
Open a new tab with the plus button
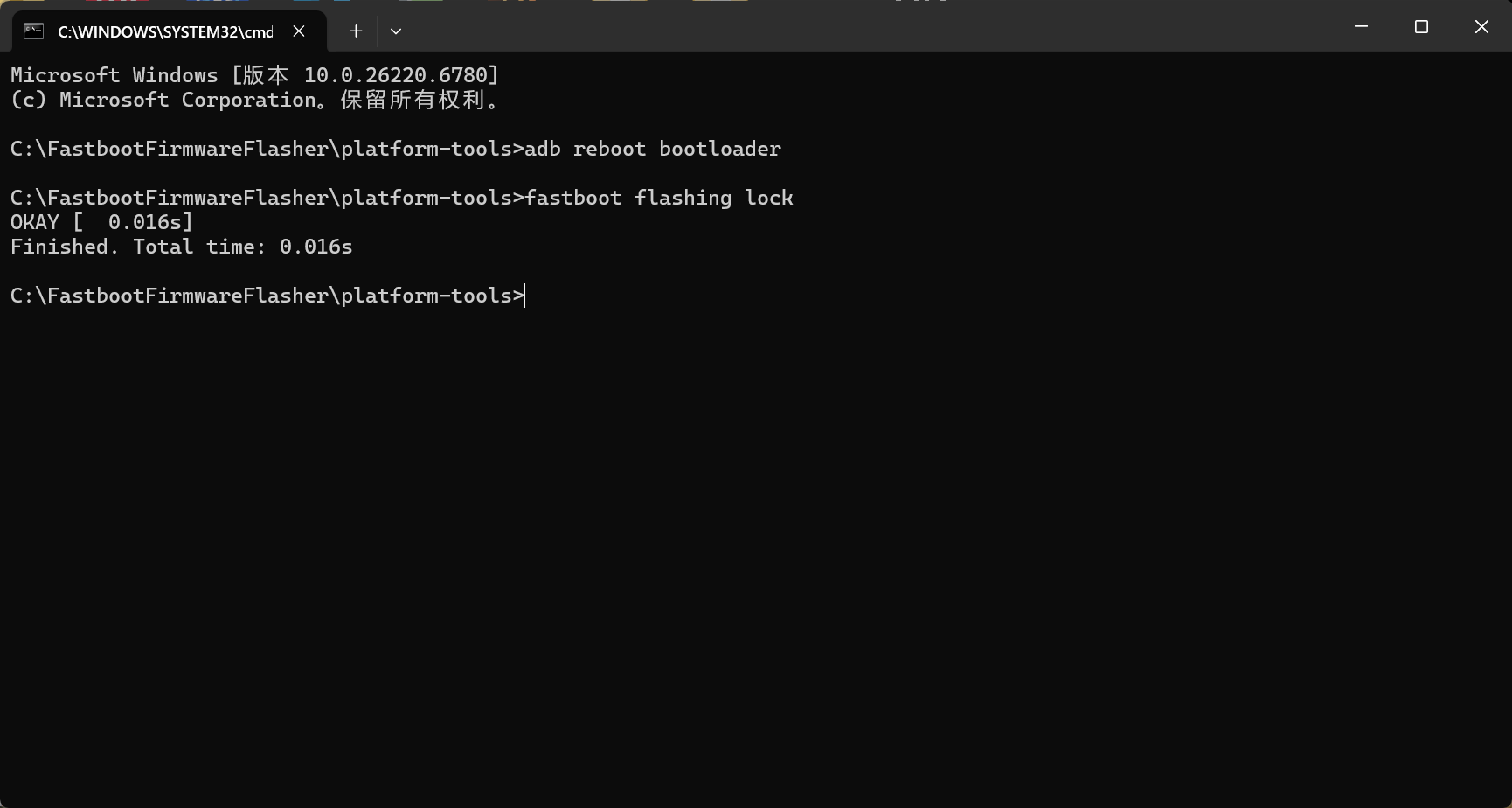(356, 31)
